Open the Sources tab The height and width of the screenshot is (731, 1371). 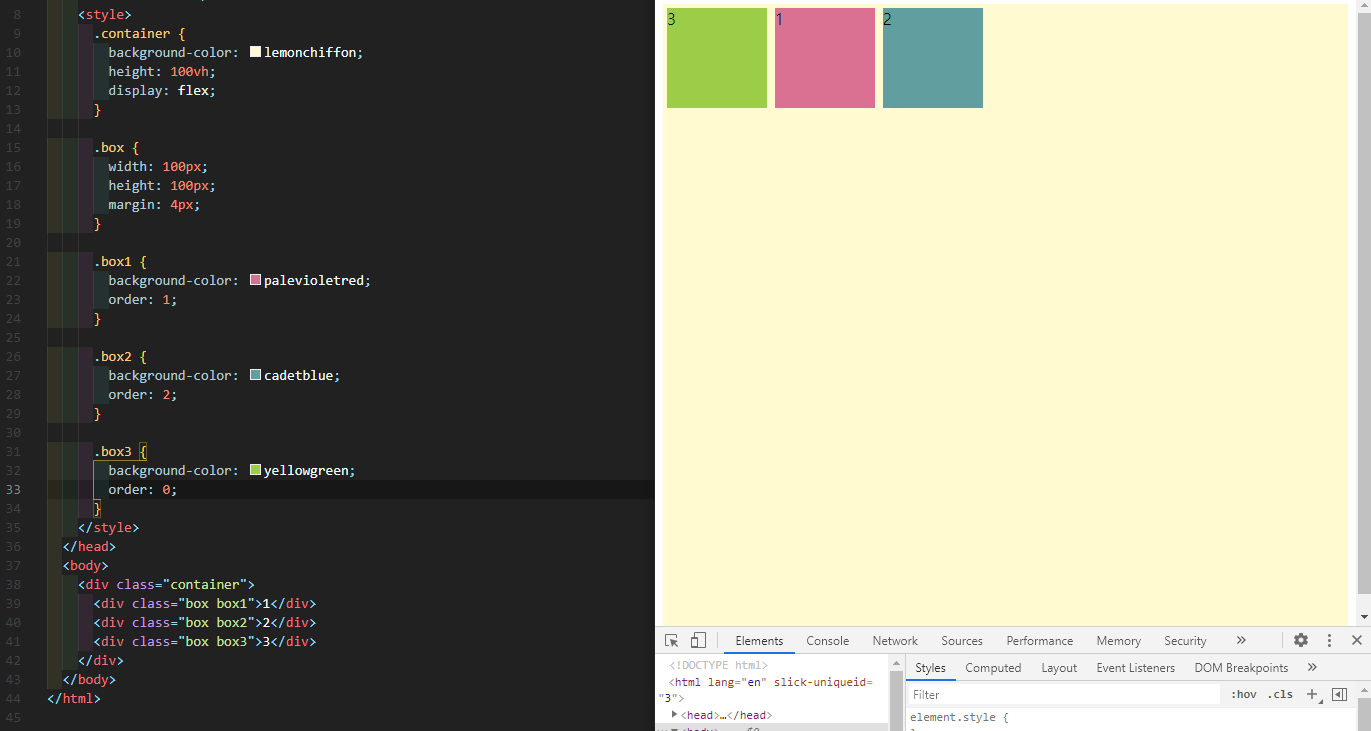point(962,641)
